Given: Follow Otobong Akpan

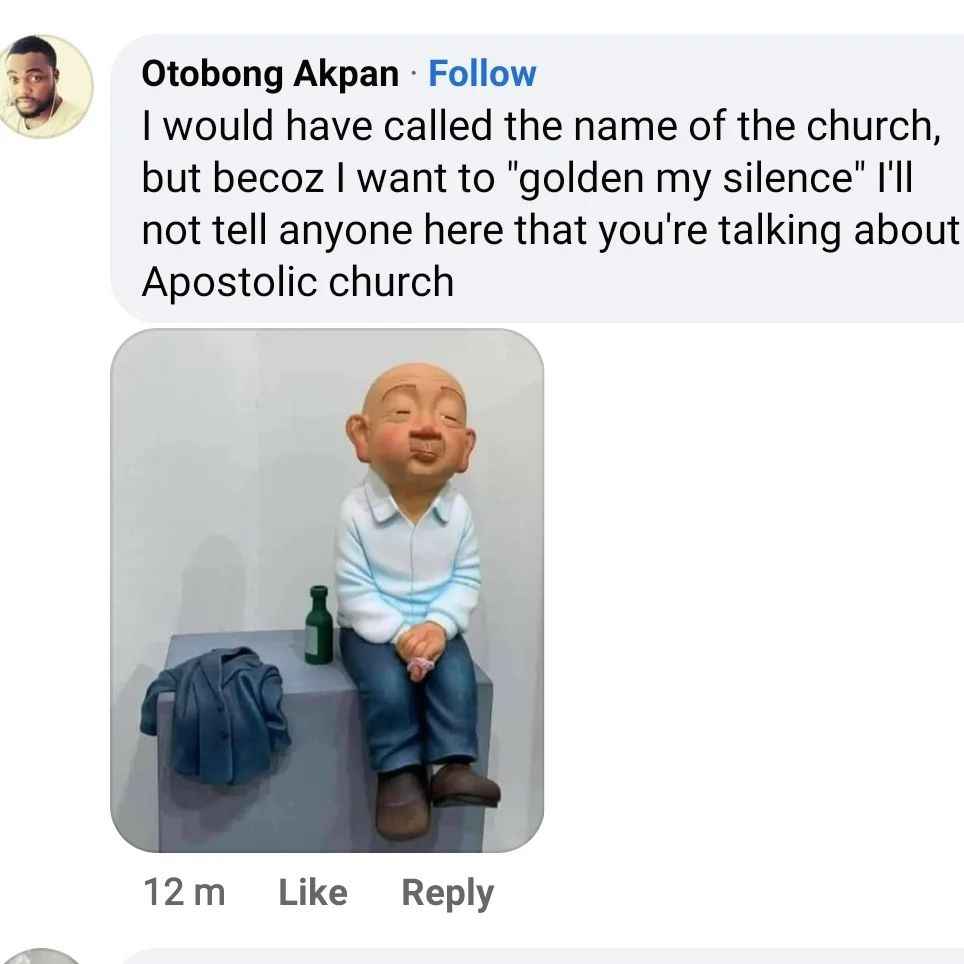Looking at the screenshot, I should pyautogui.click(x=482, y=74).
